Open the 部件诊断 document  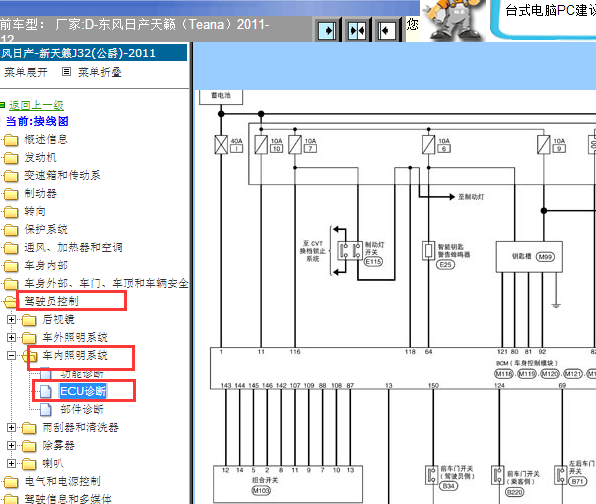[x=82, y=409]
